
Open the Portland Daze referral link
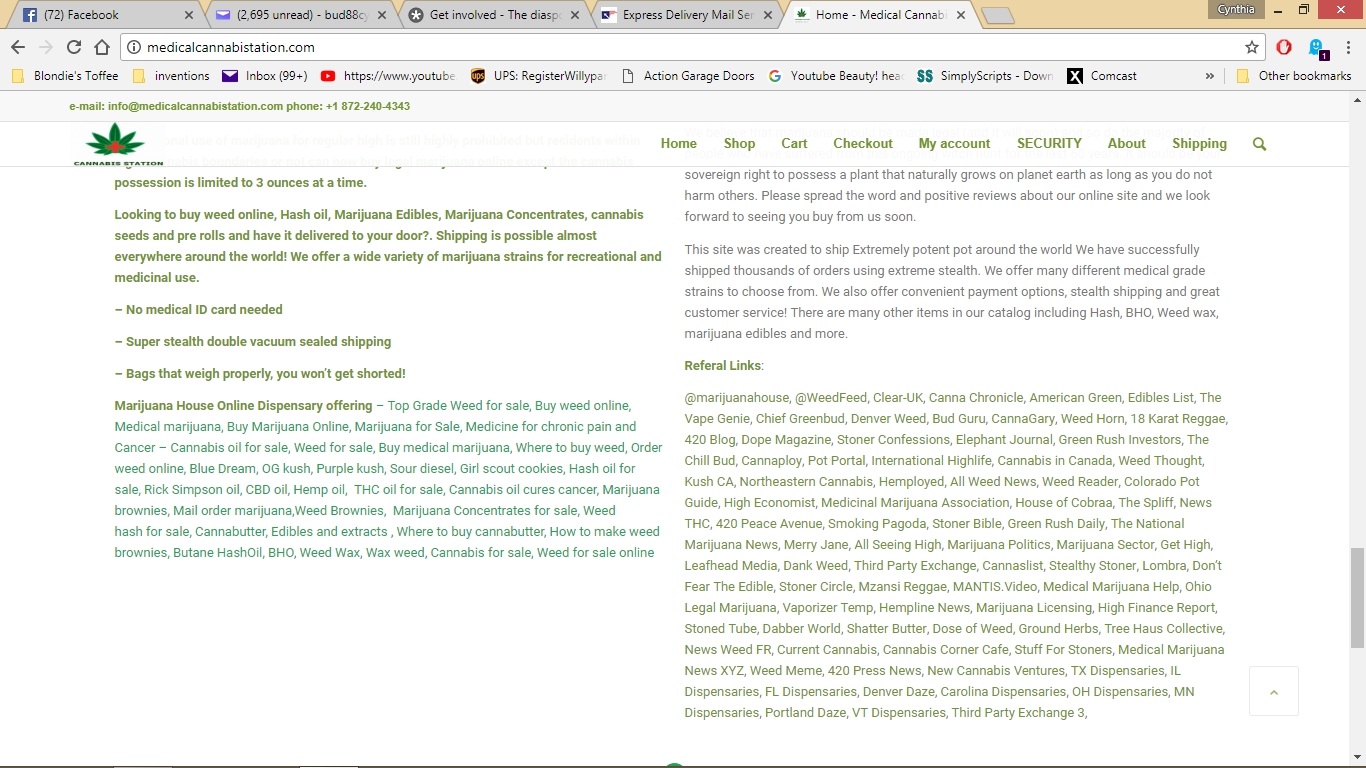805,713
